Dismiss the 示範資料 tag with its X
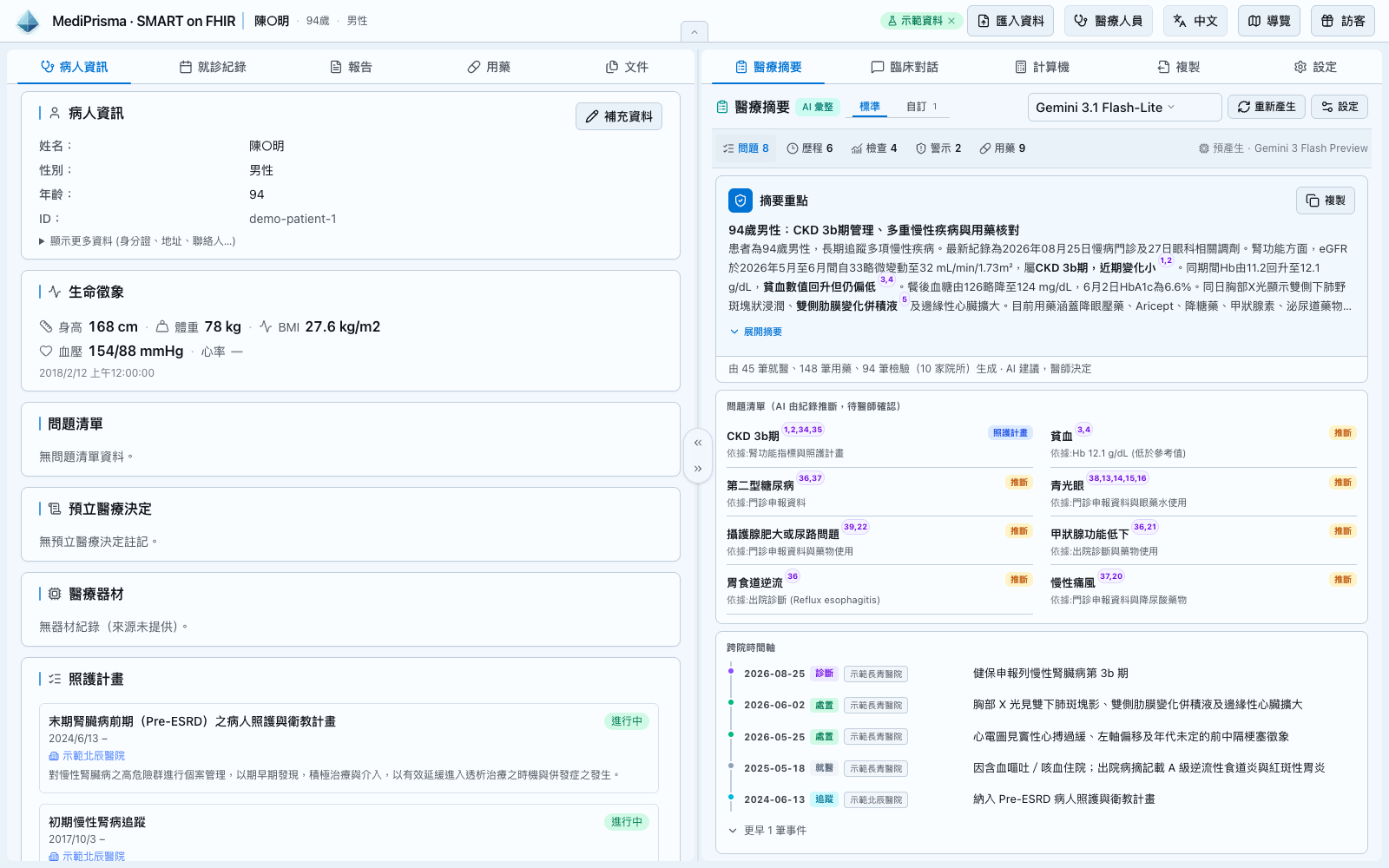The width and height of the screenshot is (1389, 868). [x=951, y=21]
